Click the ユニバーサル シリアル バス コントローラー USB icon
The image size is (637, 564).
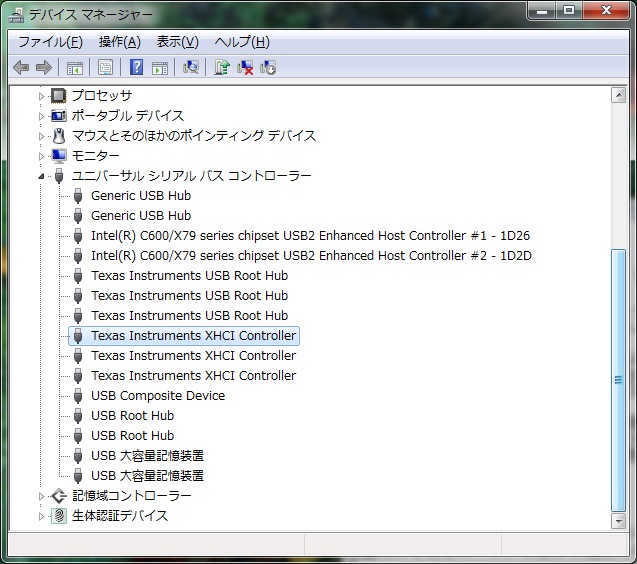[x=59, y=176]
